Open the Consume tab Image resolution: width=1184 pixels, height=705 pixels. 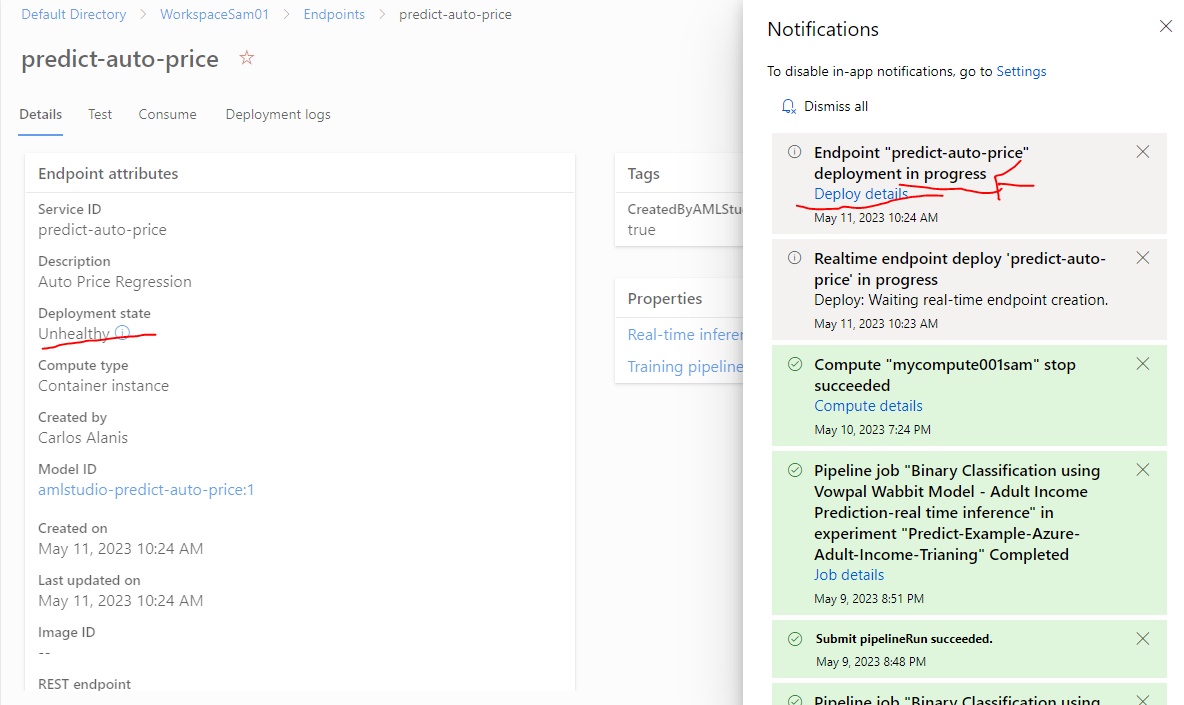[x=167, y=114]
